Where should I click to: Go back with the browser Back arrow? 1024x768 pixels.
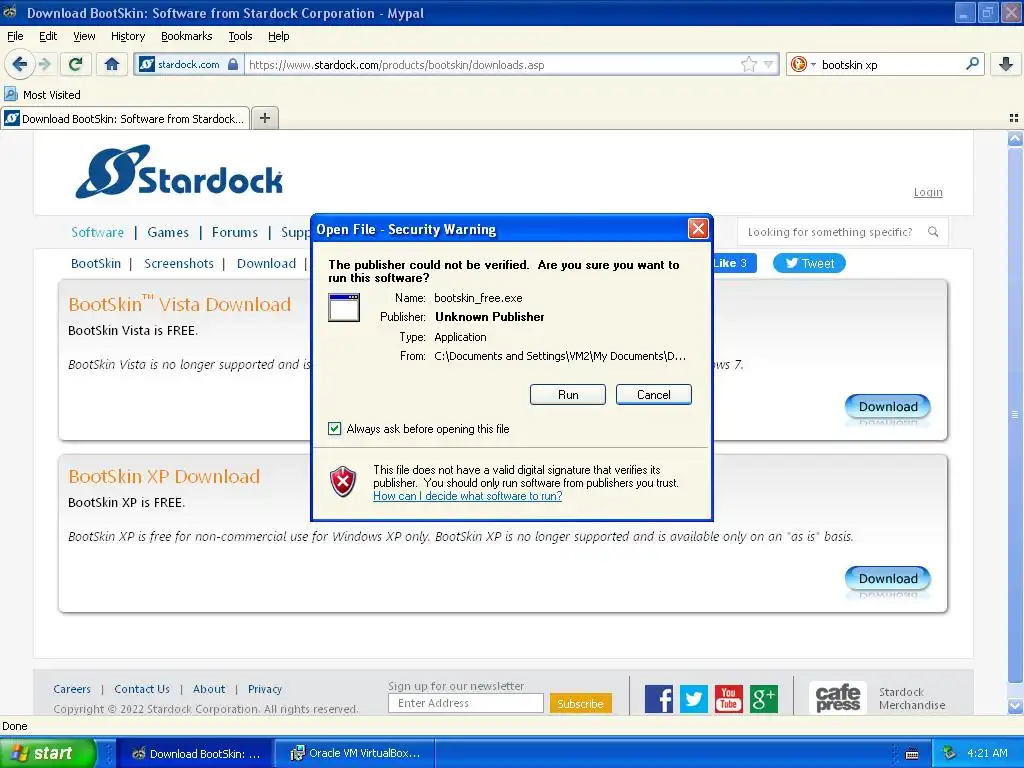(20, 64)
